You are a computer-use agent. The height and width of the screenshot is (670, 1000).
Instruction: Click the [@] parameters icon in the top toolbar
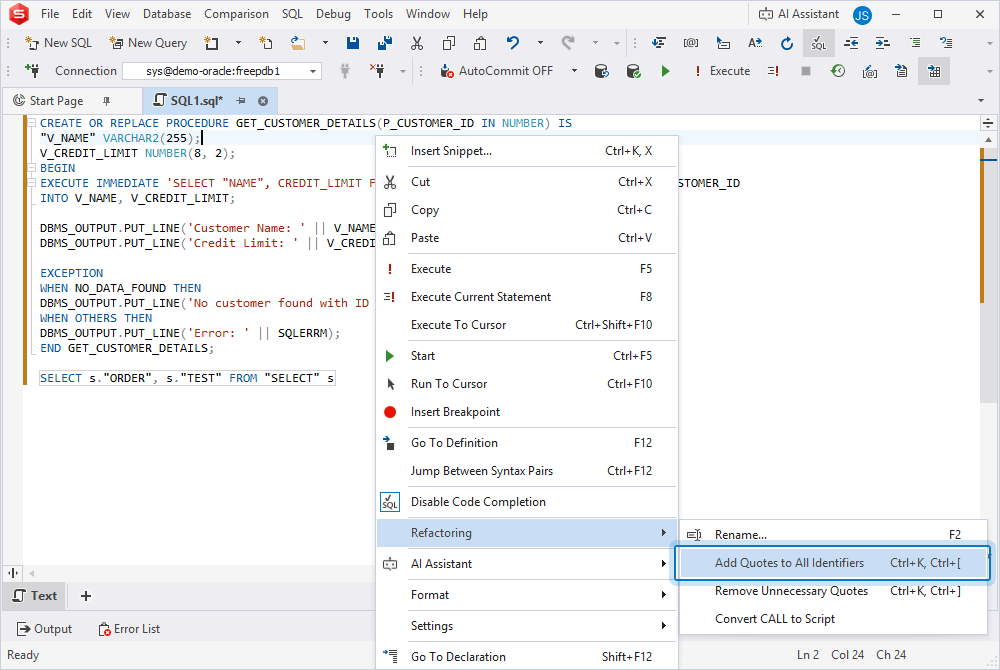coord(691,43)
